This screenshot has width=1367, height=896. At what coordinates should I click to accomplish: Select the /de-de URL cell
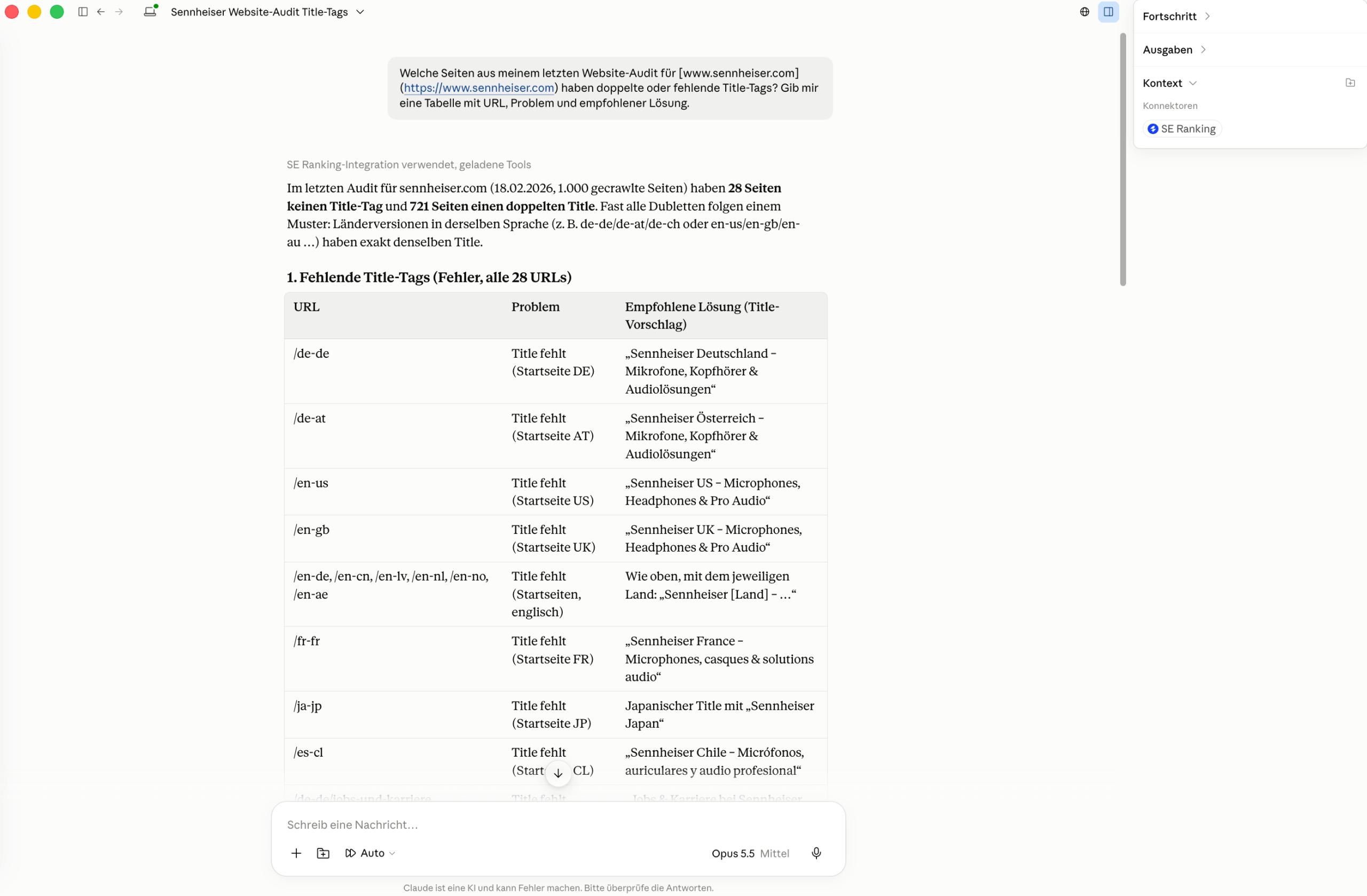coord(394,371)
